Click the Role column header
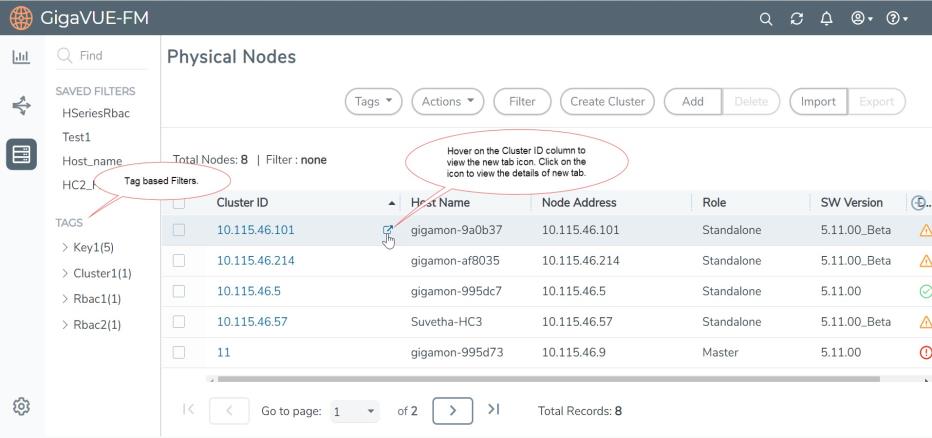Viewport: 932px width, 438px height. tap(714, 203)
